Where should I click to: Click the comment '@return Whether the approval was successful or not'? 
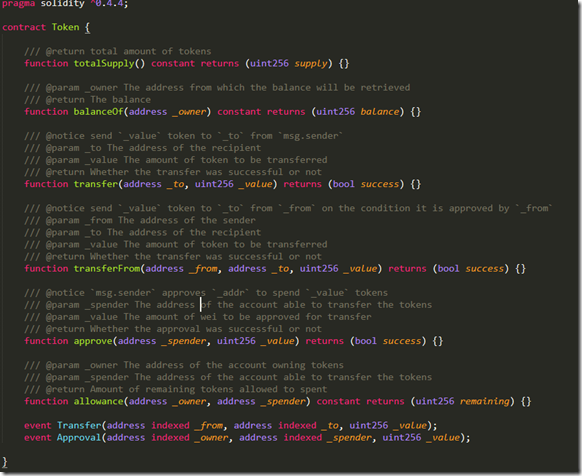(183, 329)
